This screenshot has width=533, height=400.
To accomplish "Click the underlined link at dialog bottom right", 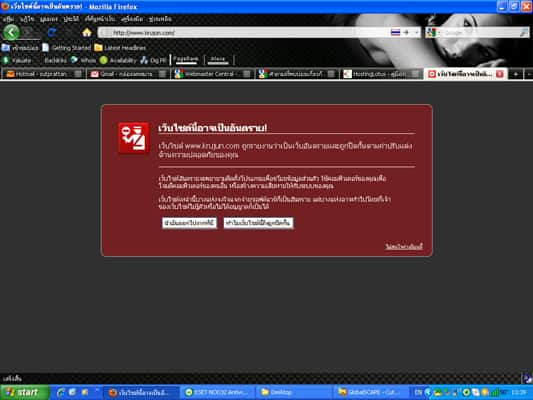I will [x=404, y=246].
